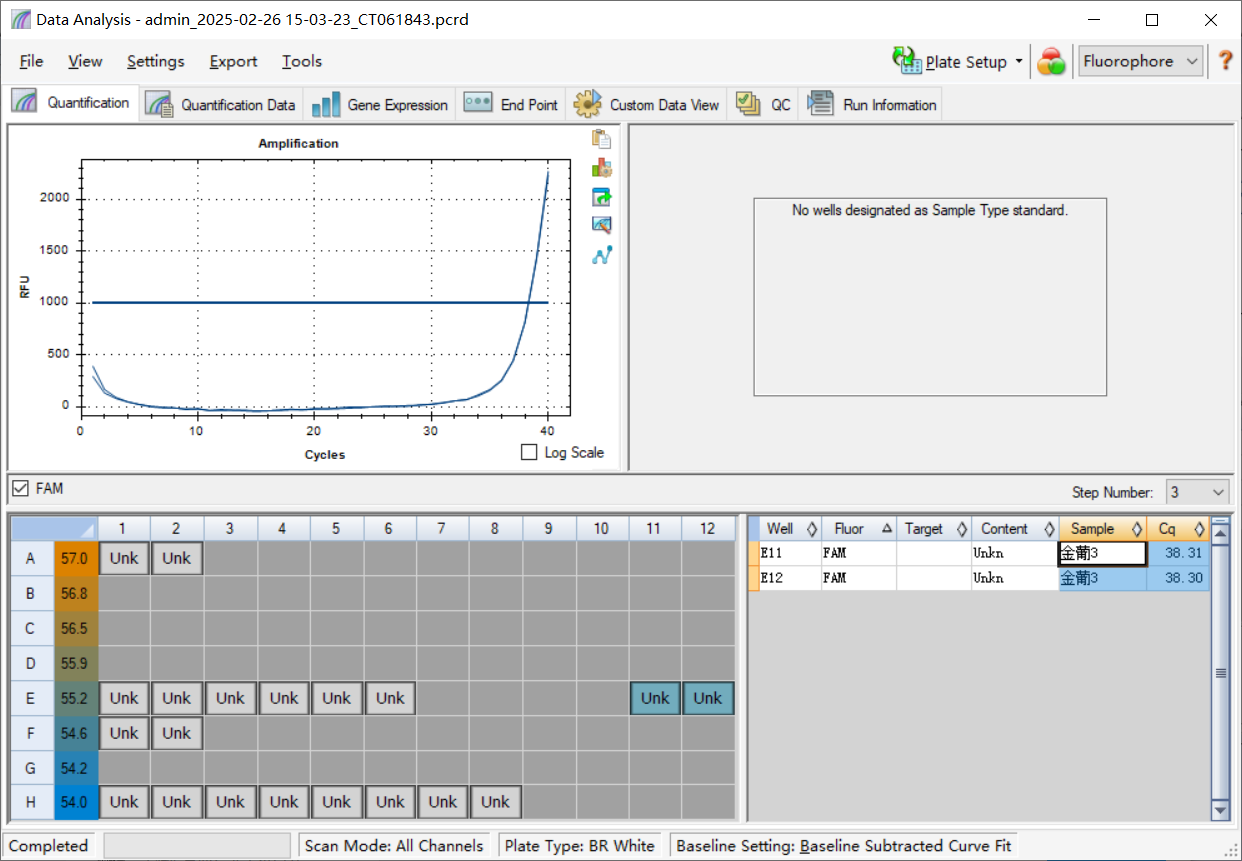Viewport: 1242px width, 861px height.
Task: Open the View menu
Action: pyautogui.click(x=85, y=61)
